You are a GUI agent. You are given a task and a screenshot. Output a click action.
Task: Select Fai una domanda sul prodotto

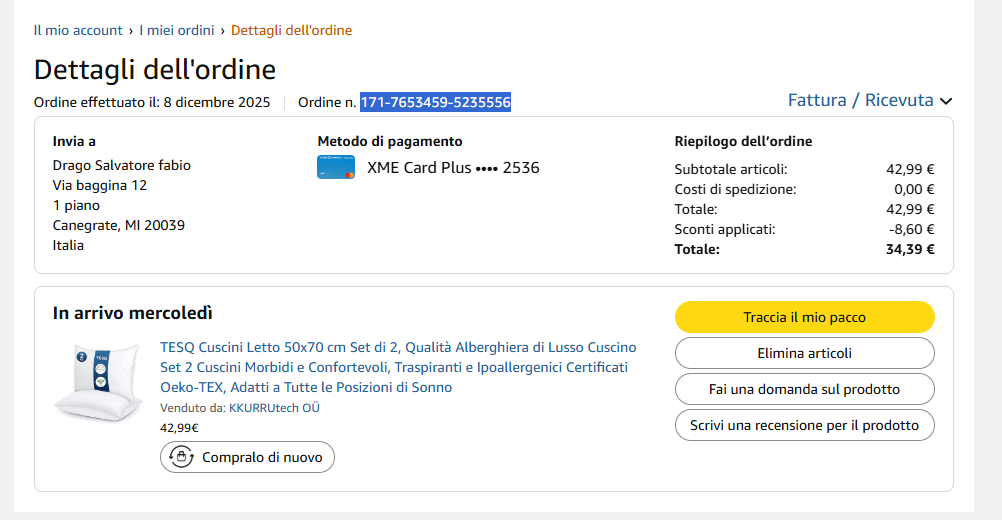804,389
